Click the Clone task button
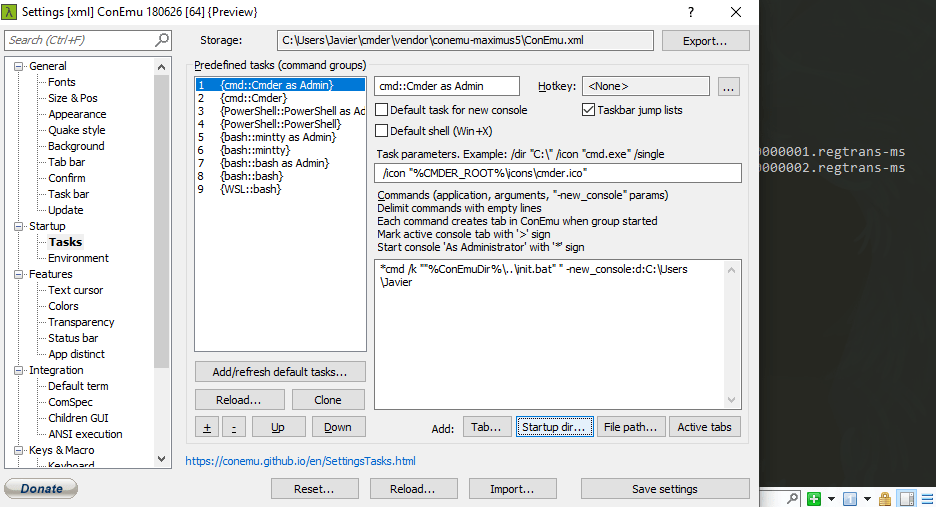 [x=328, y=400]
